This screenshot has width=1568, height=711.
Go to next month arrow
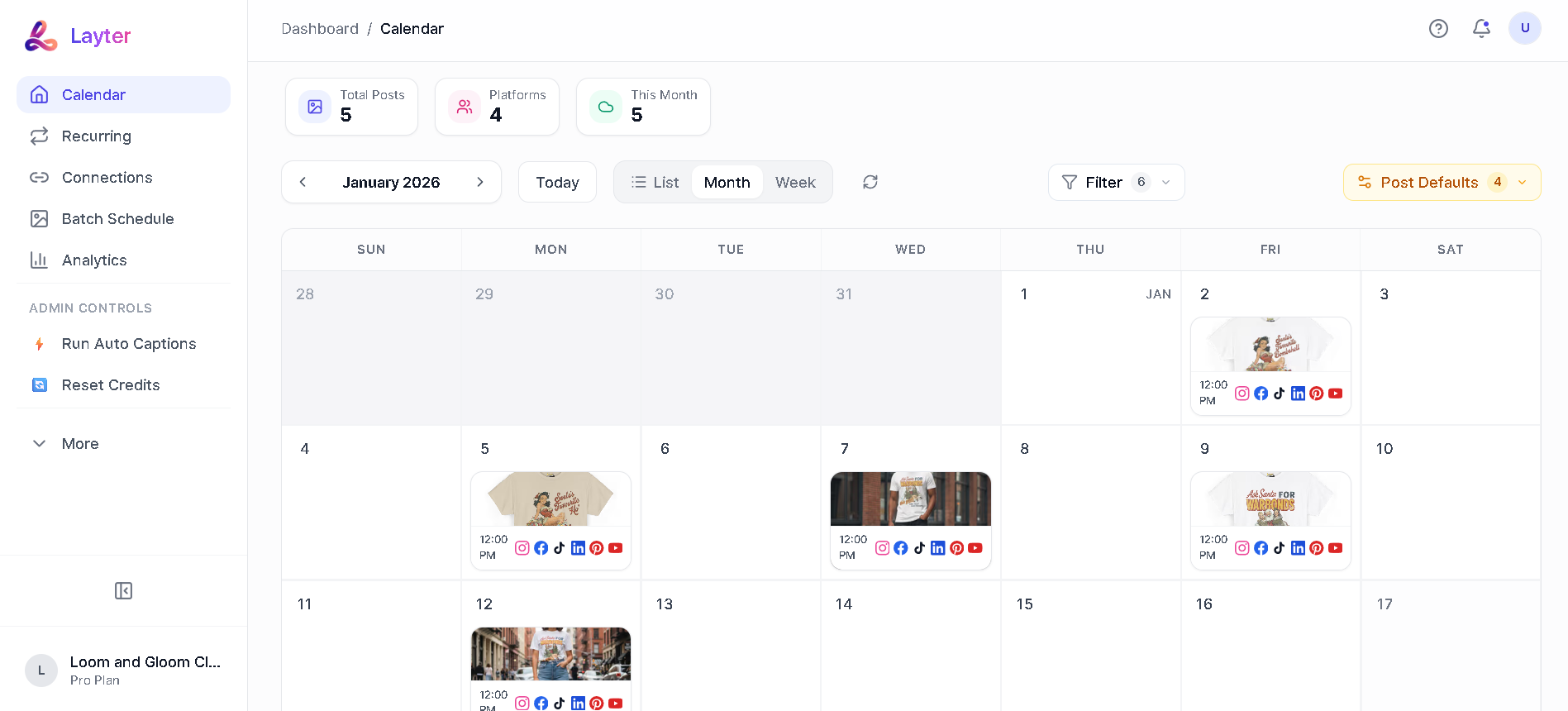[x=480, y=182]
